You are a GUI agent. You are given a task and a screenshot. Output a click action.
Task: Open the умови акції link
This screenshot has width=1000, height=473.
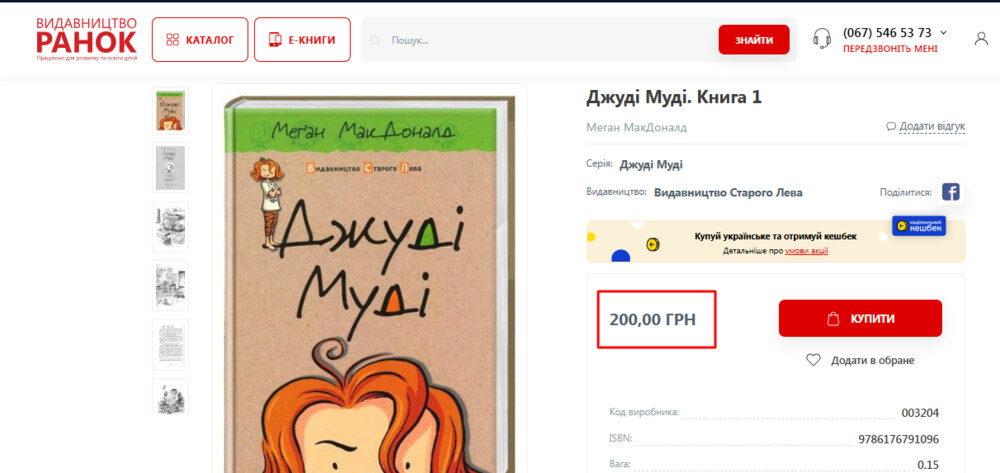click(x=806, y=251)
